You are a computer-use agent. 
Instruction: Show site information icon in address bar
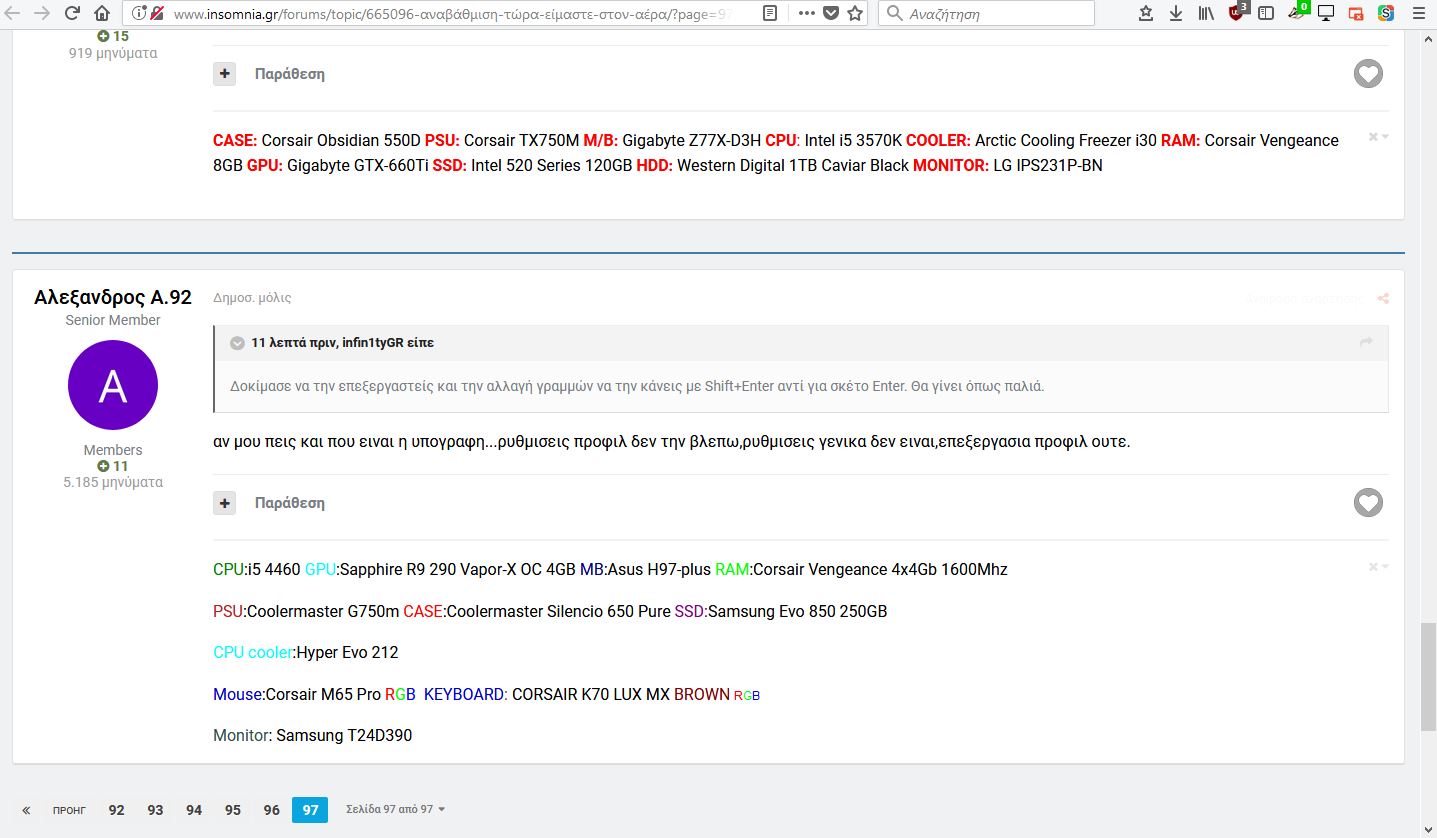click(138, 13)
